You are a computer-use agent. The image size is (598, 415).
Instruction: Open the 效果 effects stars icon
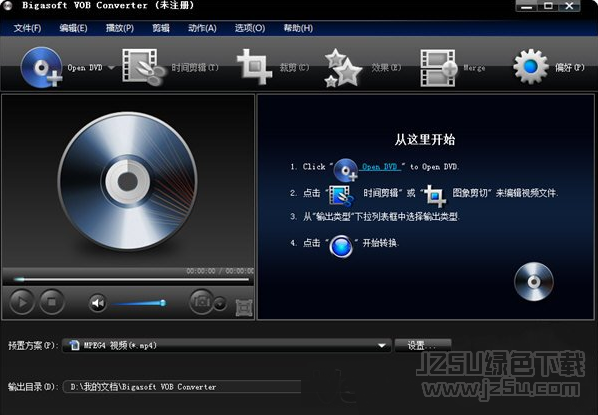pos(343,68)
